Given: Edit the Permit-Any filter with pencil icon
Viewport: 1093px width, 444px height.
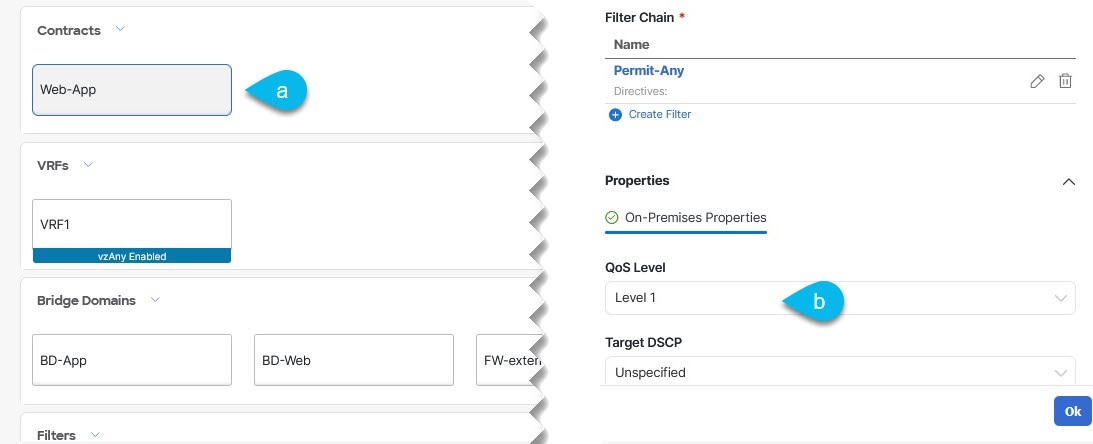Looking at the screenshot, I should coord(1037,82).
